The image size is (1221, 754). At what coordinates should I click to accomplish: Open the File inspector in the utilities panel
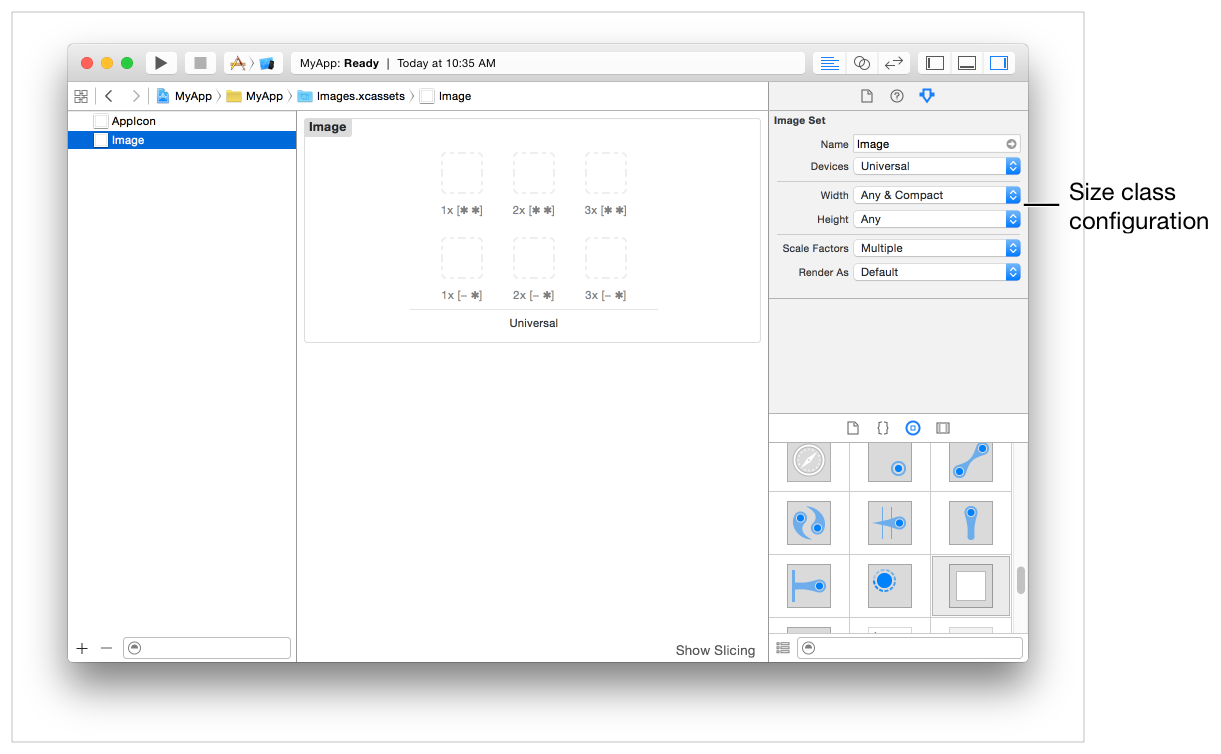point(866,95)
